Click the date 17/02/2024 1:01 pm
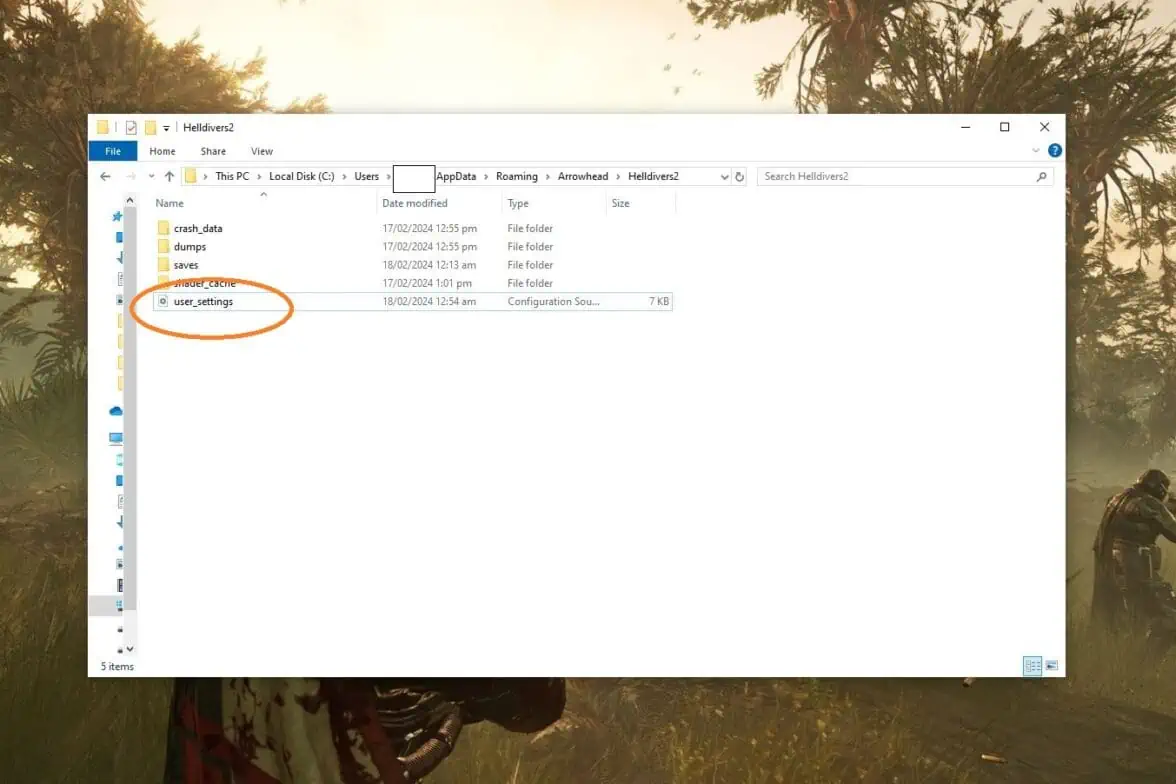The image size is (1176, 784). 427,283
